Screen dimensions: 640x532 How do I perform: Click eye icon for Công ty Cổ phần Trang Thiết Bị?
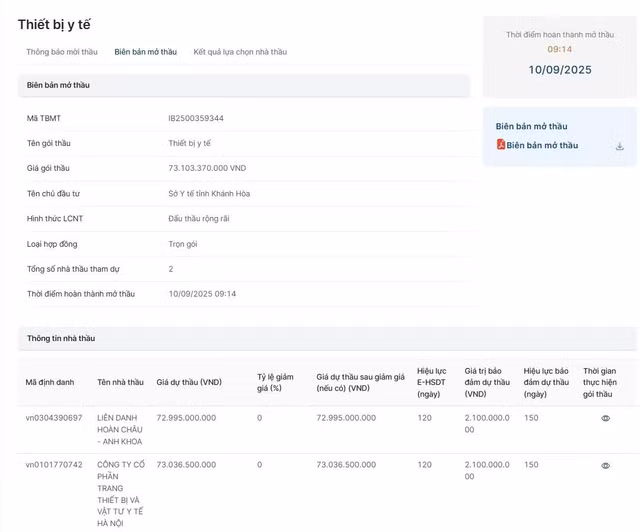[x=605, y=466]
